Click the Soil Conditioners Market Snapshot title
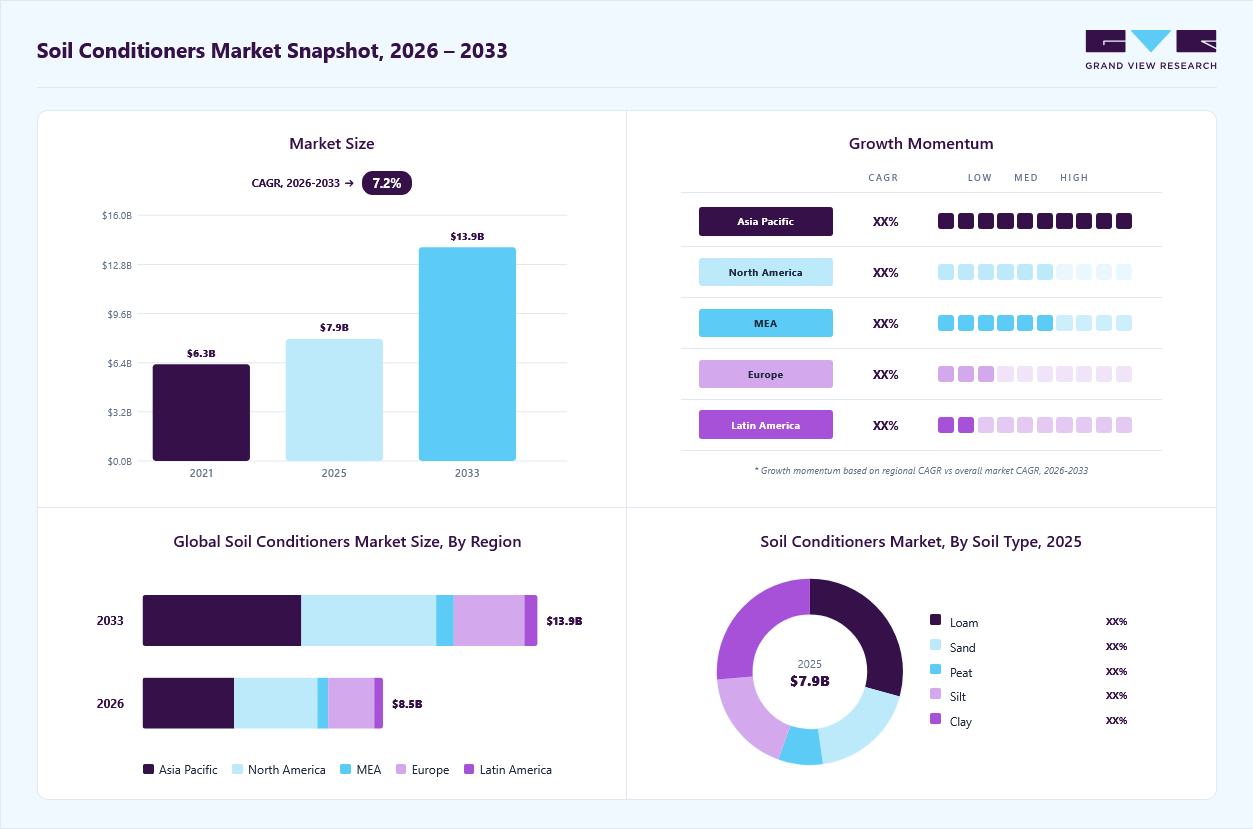The width and height of the screenshot is (1253, 829). 272,50
